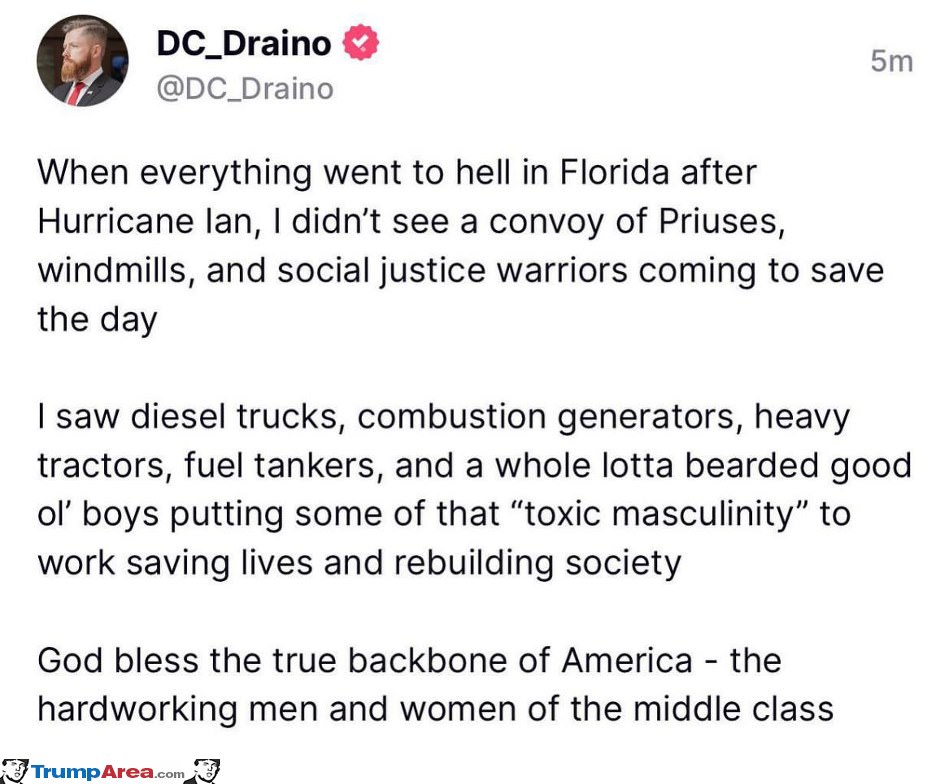Select the paragraph starting I saw diesel trucks

coord(474,489)
